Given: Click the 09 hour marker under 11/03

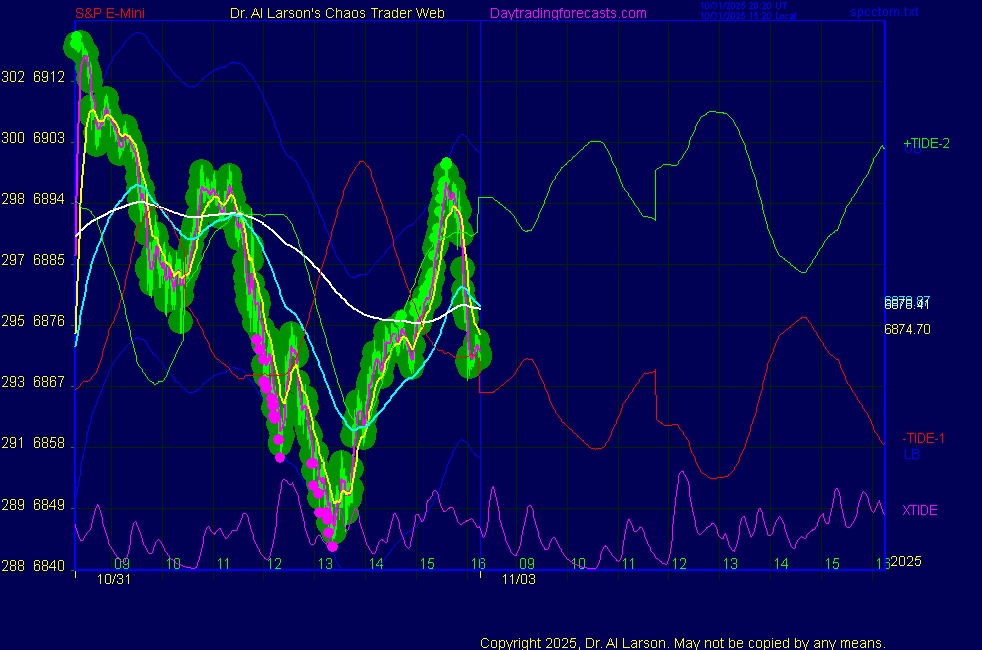Looking at the screenshot, I should (x=526, y=564).
